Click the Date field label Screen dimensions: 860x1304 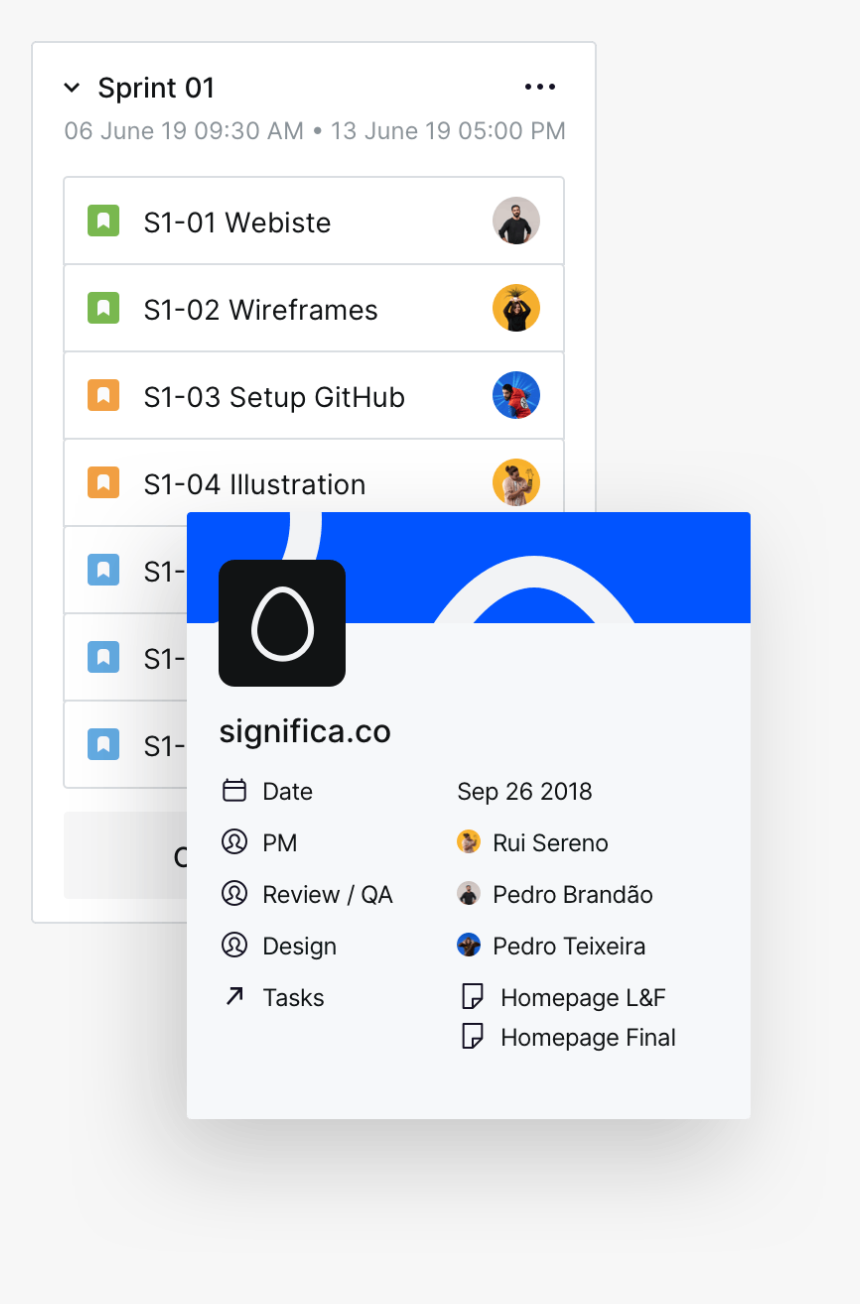pyautogui.click(x=288, y=792)
